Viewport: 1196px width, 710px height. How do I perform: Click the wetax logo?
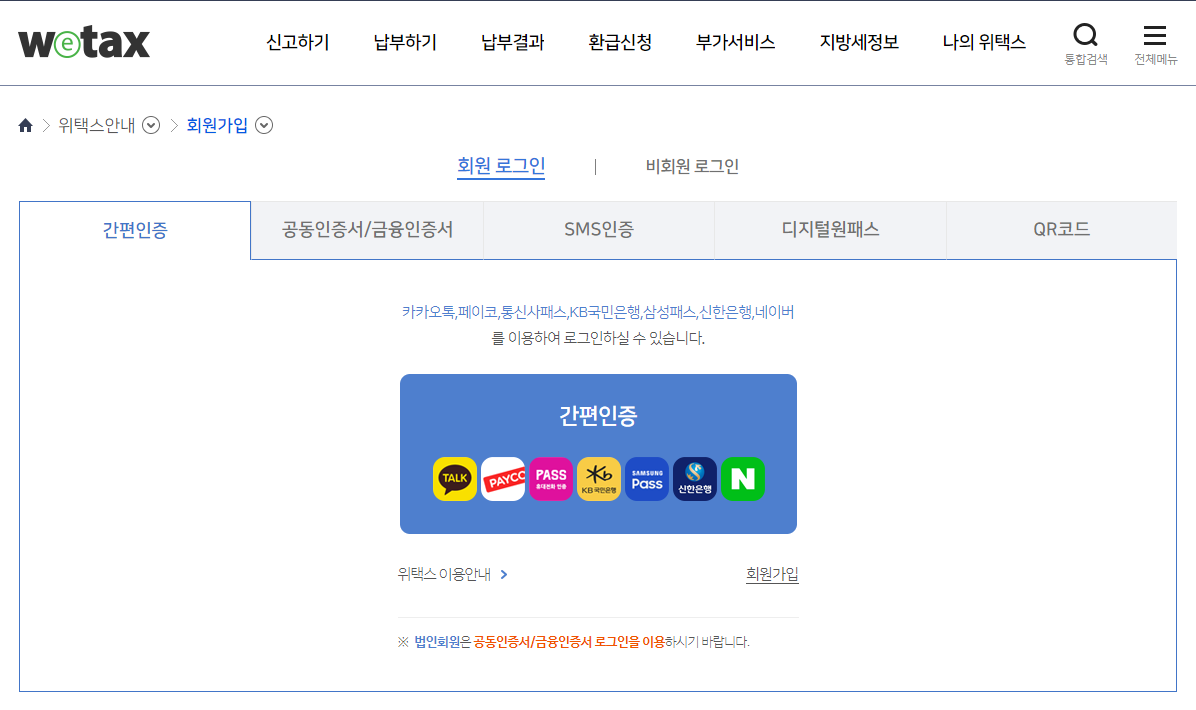coord(84,43)
